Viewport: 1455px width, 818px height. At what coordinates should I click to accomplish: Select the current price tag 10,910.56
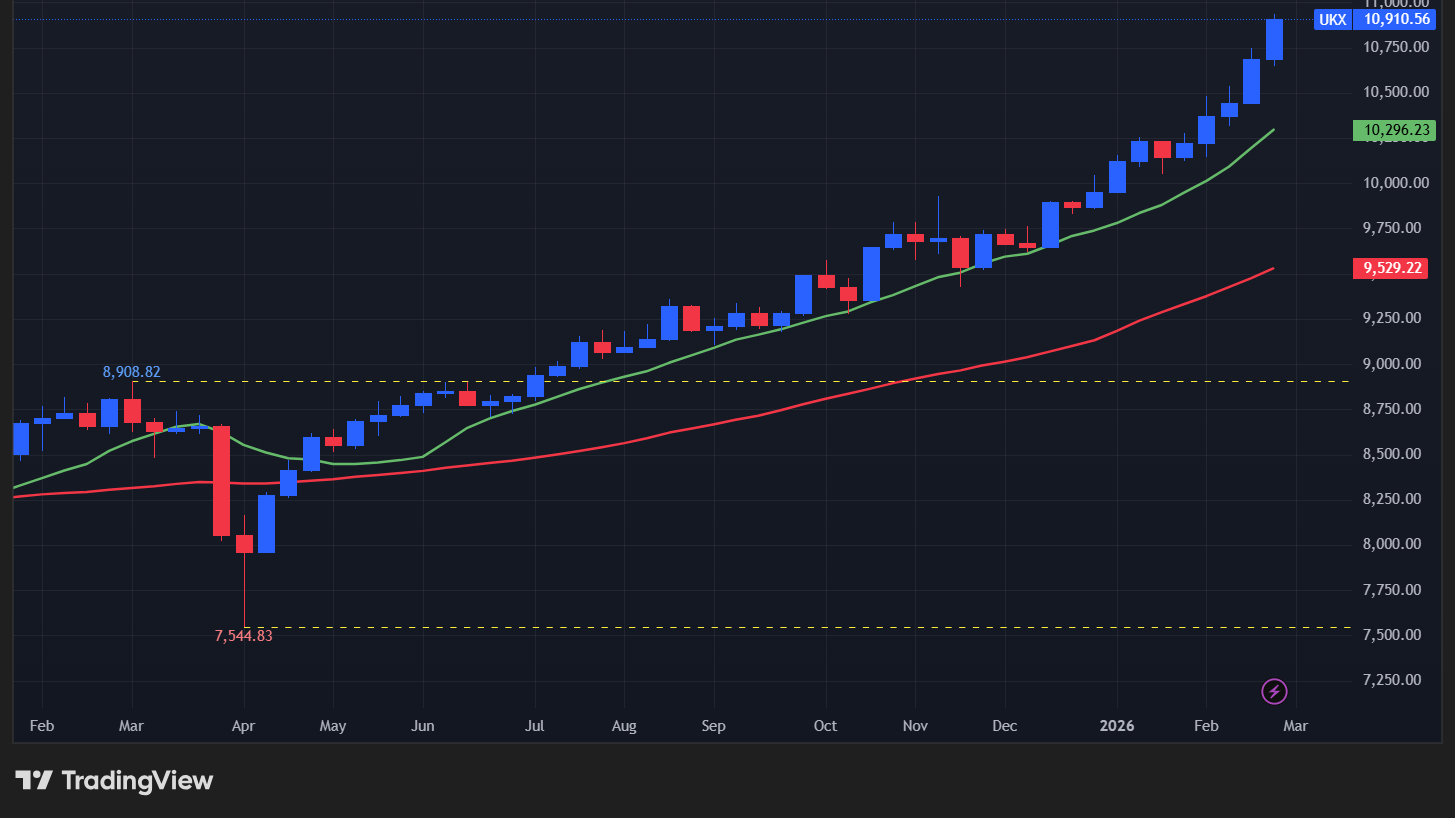click(x=1388, y=19)
